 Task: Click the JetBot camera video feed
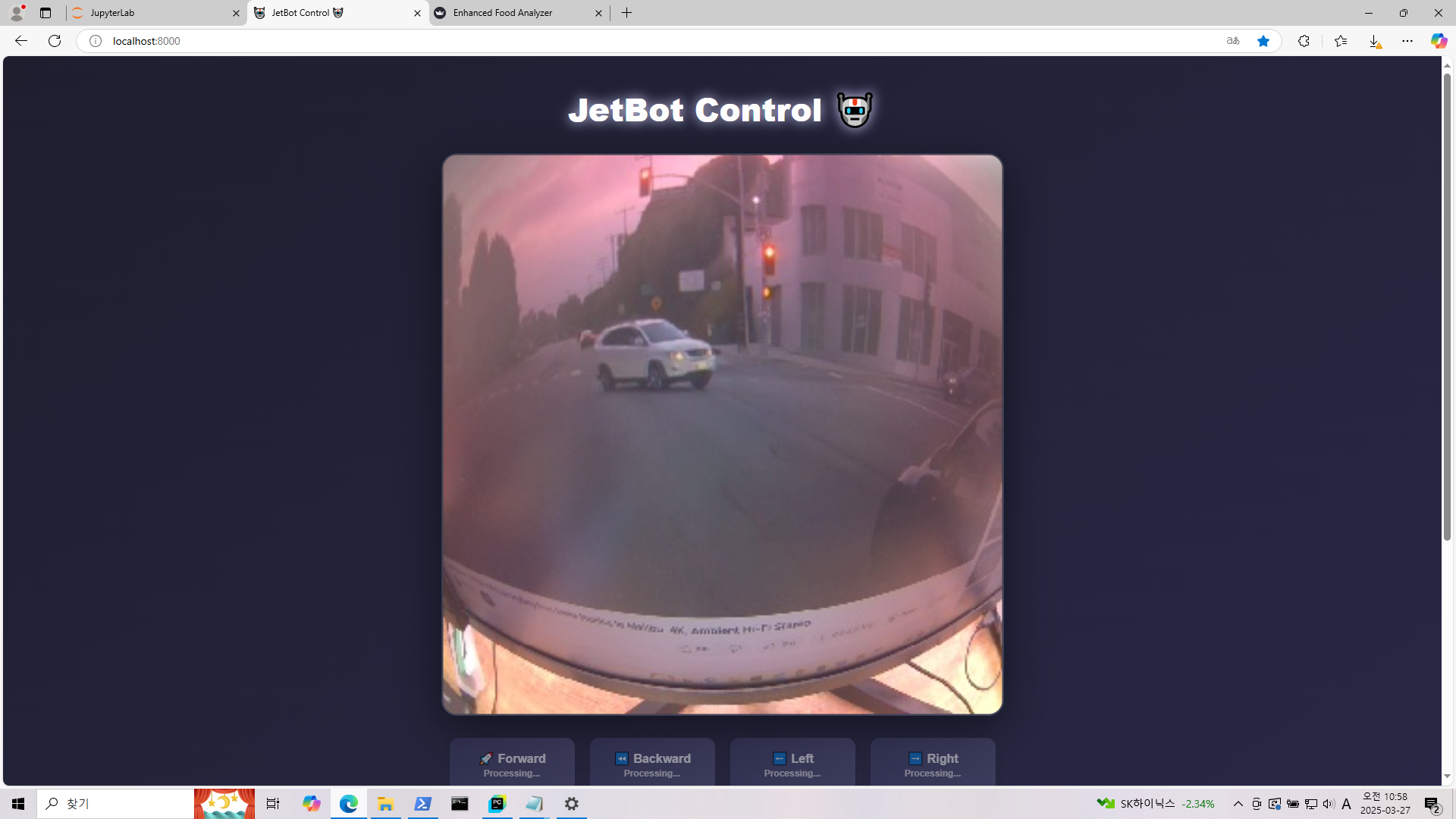pos(722,435)
